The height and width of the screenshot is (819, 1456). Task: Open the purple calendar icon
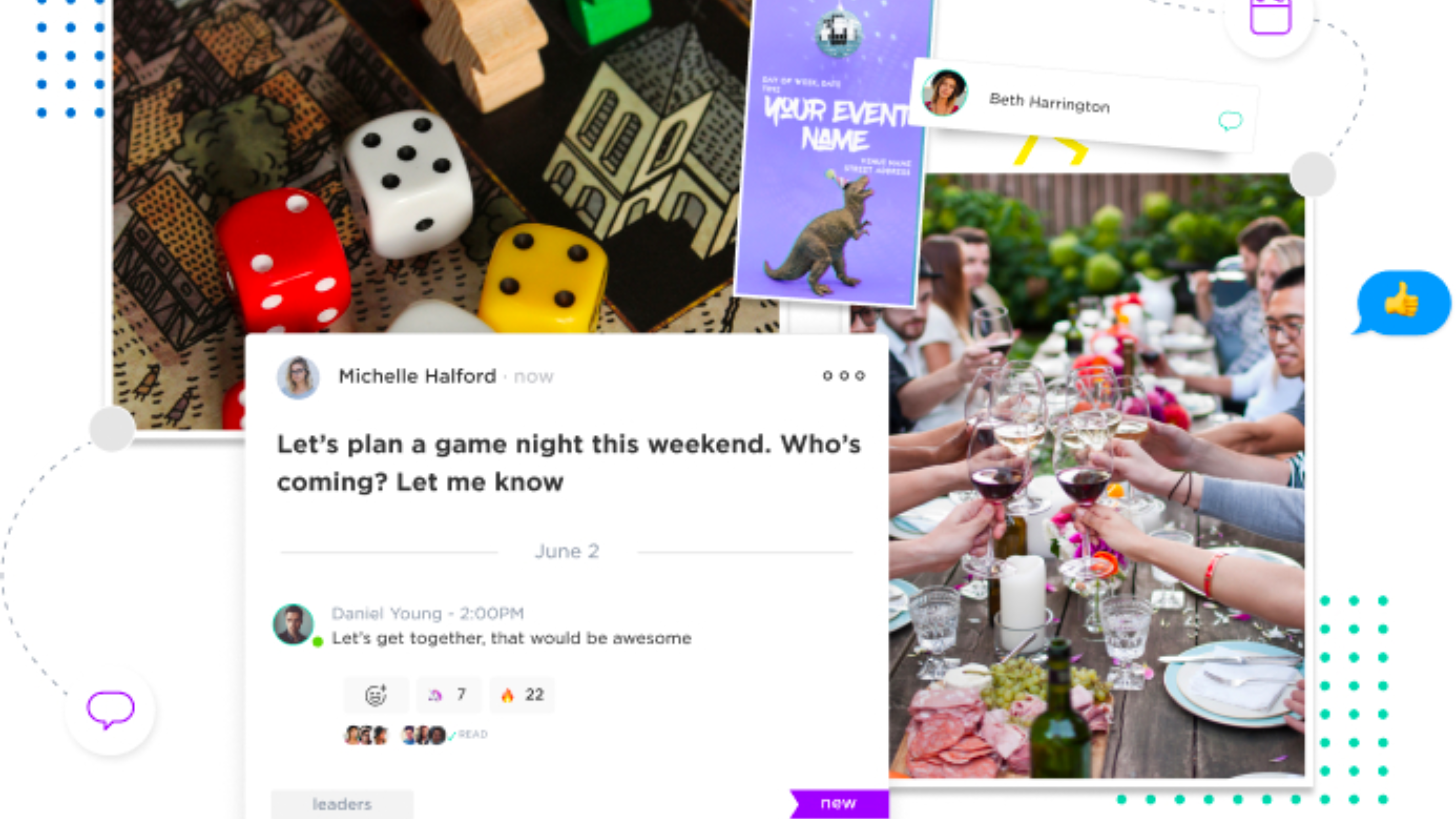point(1270,17)
